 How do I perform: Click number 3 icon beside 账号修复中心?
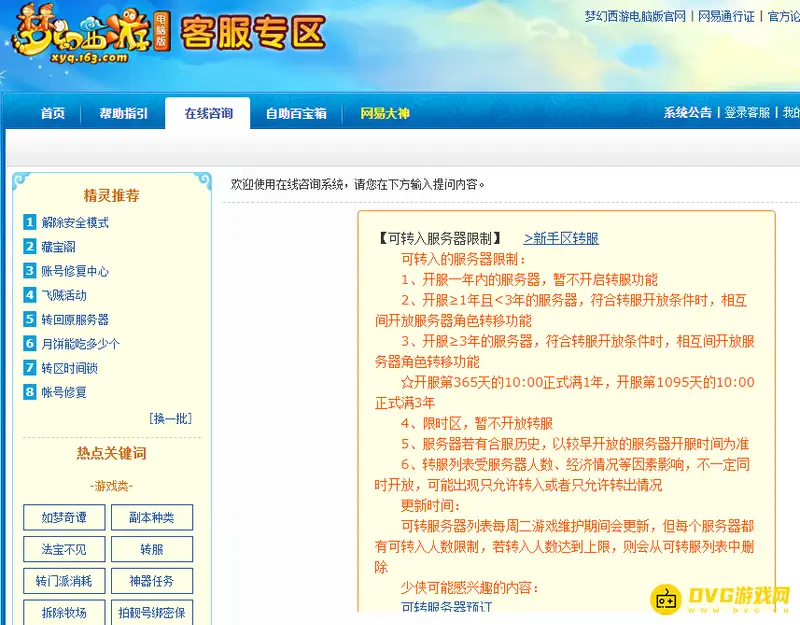tap(30, 270)
